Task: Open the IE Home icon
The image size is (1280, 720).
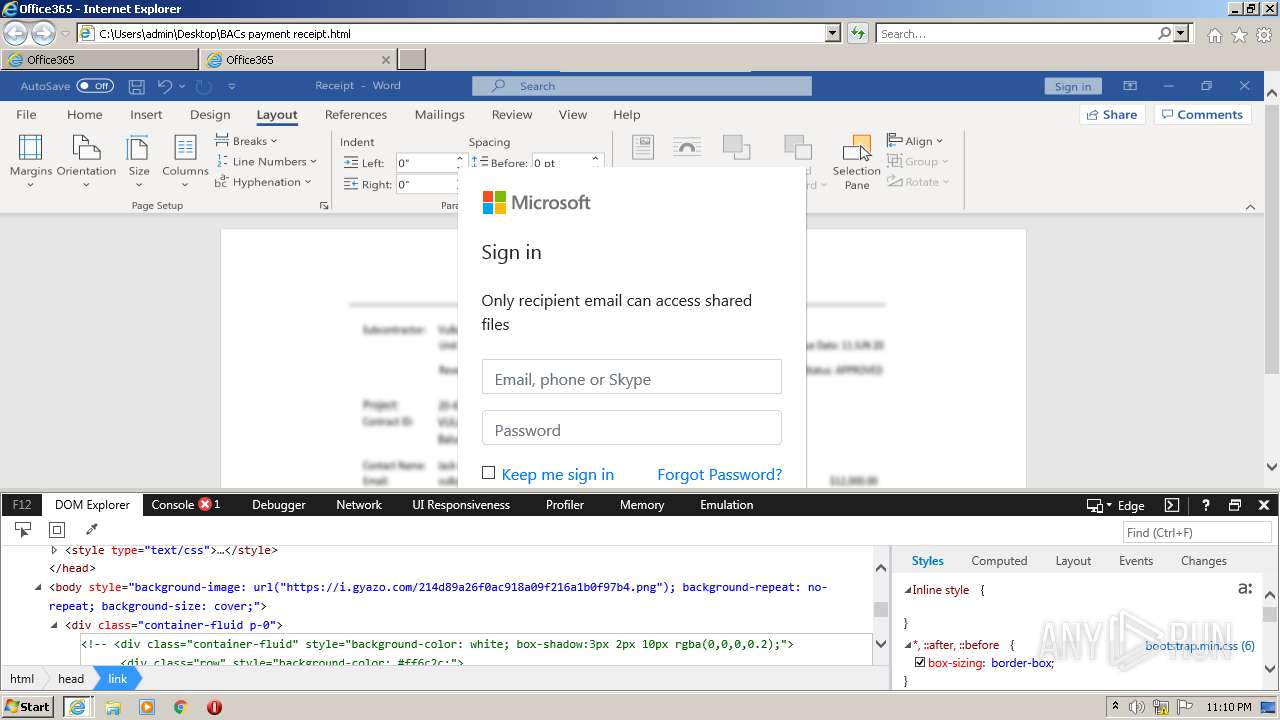Action: point(1214,35)
